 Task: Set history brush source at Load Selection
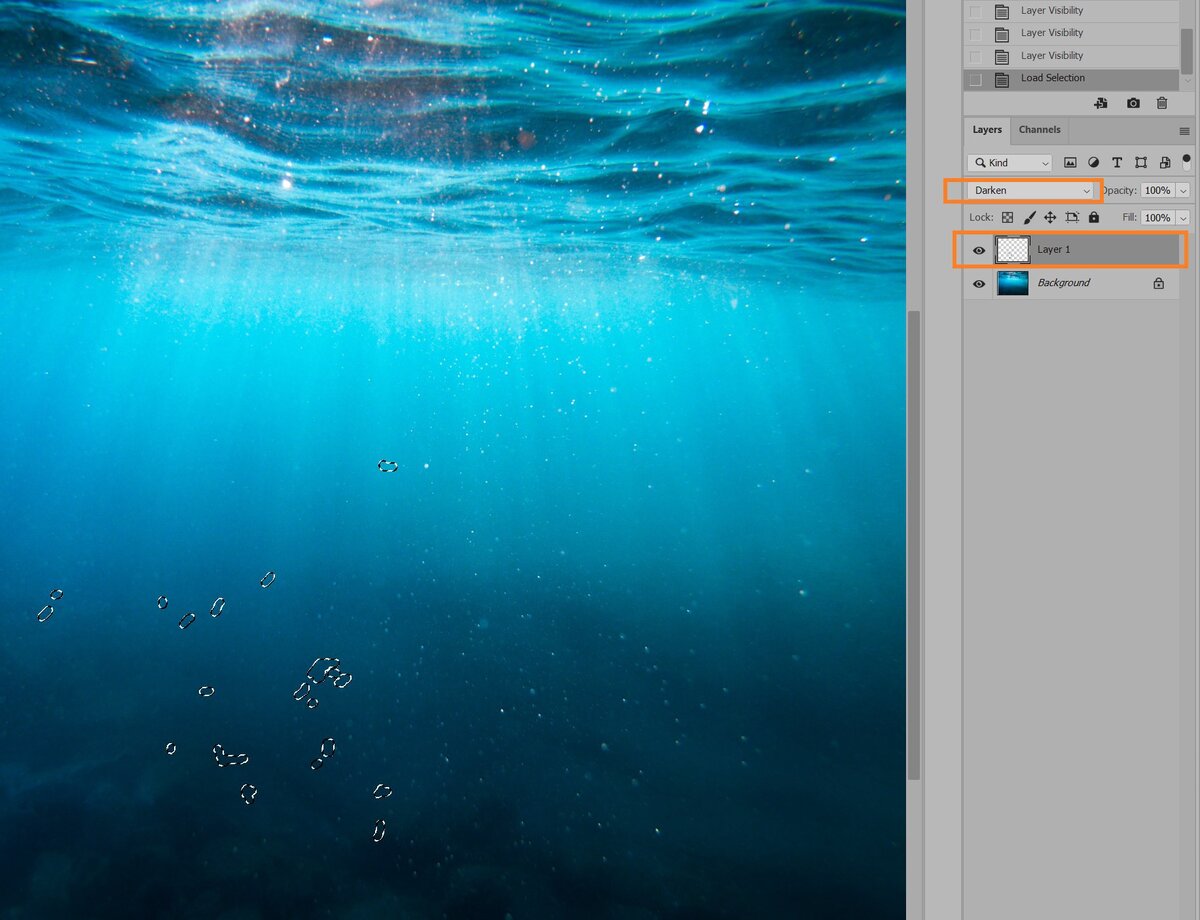pyautogui.click(x=976, y=79)
